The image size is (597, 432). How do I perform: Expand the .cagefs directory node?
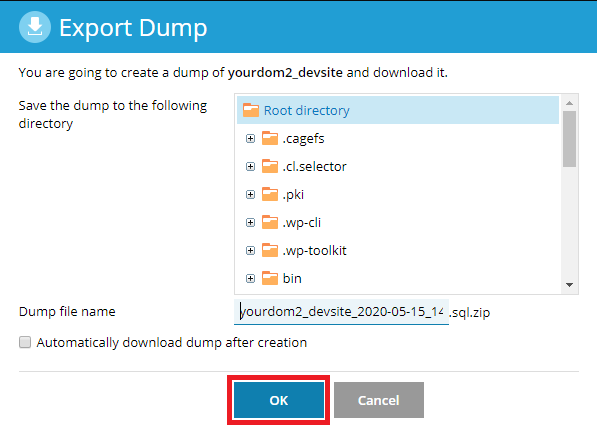tap(250, 139)
